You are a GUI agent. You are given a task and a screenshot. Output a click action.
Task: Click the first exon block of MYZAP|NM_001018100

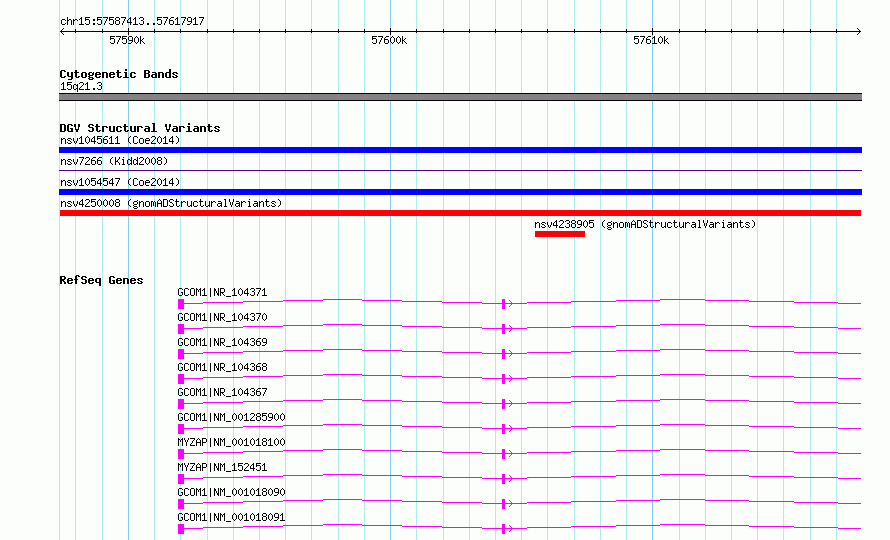(x=181, y=454)
